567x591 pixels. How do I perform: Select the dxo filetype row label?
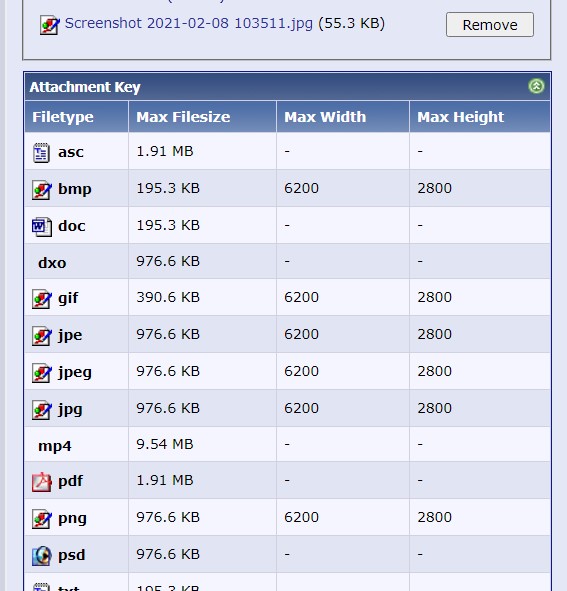[x=52, y=263]
